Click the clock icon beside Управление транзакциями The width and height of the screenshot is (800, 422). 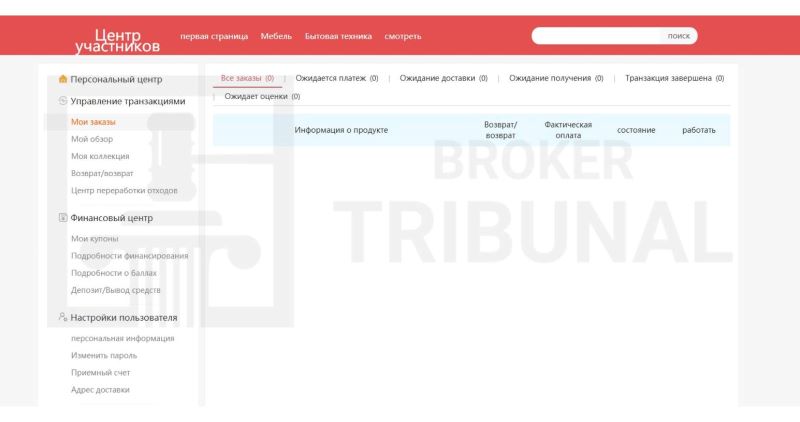click(63, 101)
